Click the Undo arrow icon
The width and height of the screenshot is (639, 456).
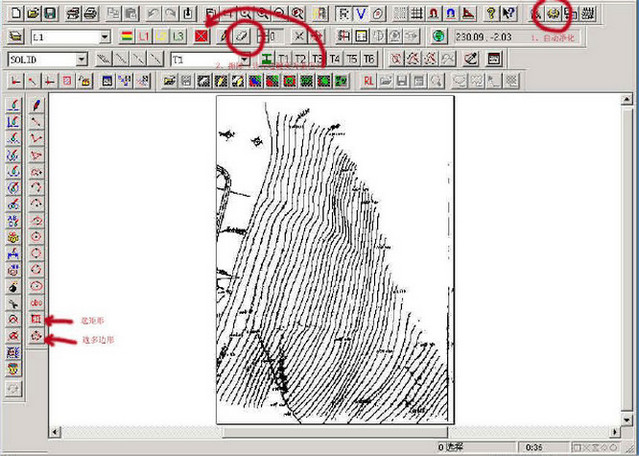coord(153,14)
